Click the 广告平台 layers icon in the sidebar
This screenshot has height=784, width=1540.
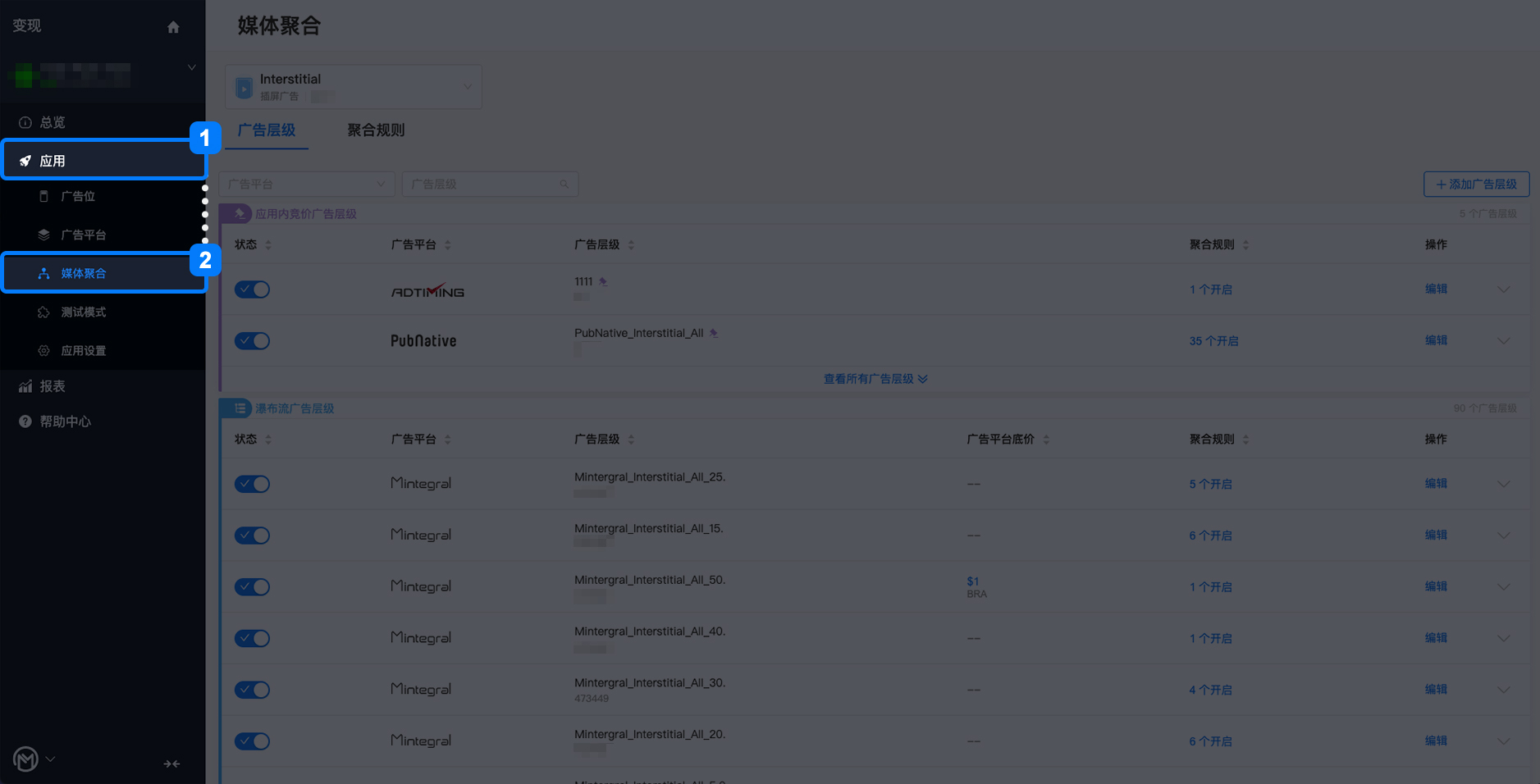pos(44,235)
